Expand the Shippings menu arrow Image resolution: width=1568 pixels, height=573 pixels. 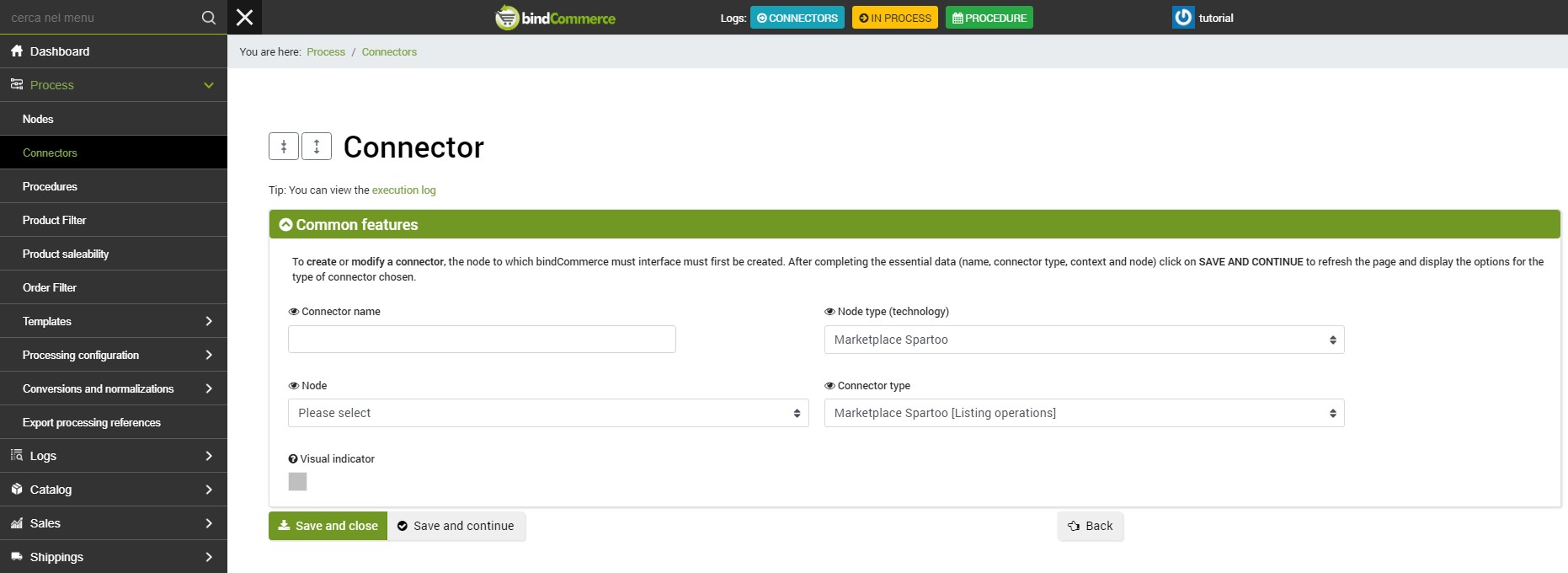209,557
